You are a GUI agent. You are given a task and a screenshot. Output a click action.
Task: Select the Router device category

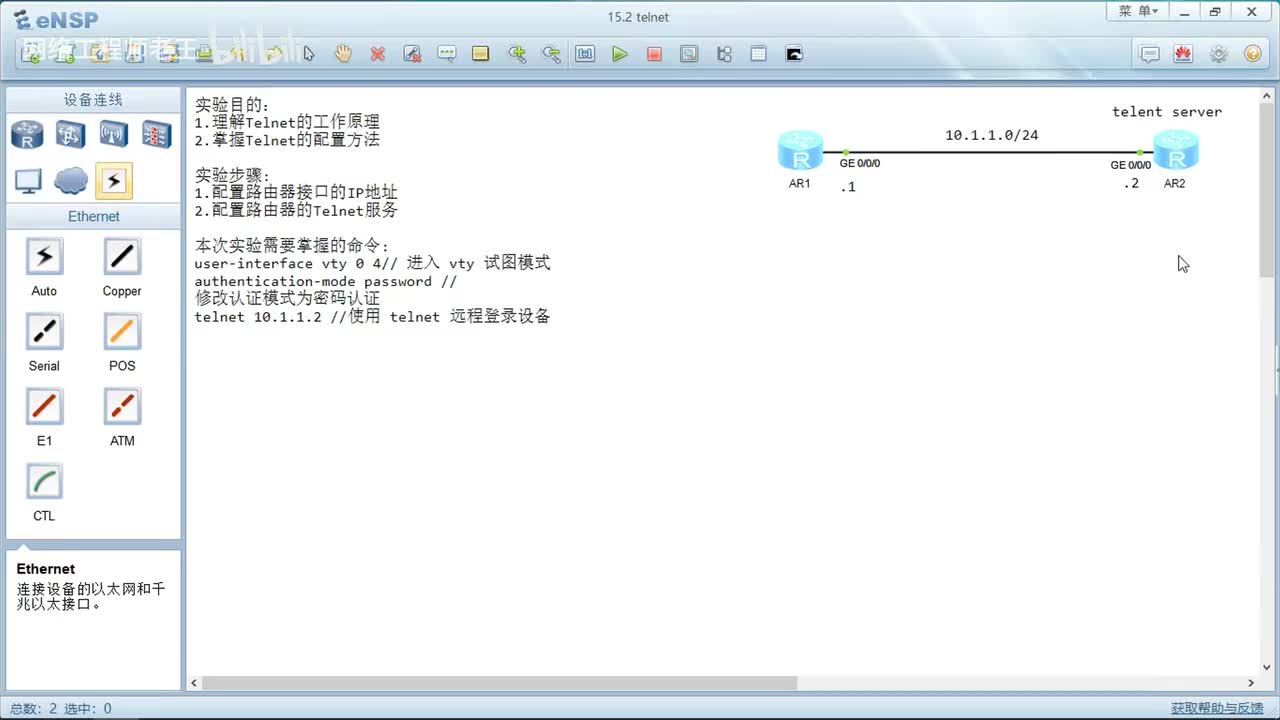27,134
